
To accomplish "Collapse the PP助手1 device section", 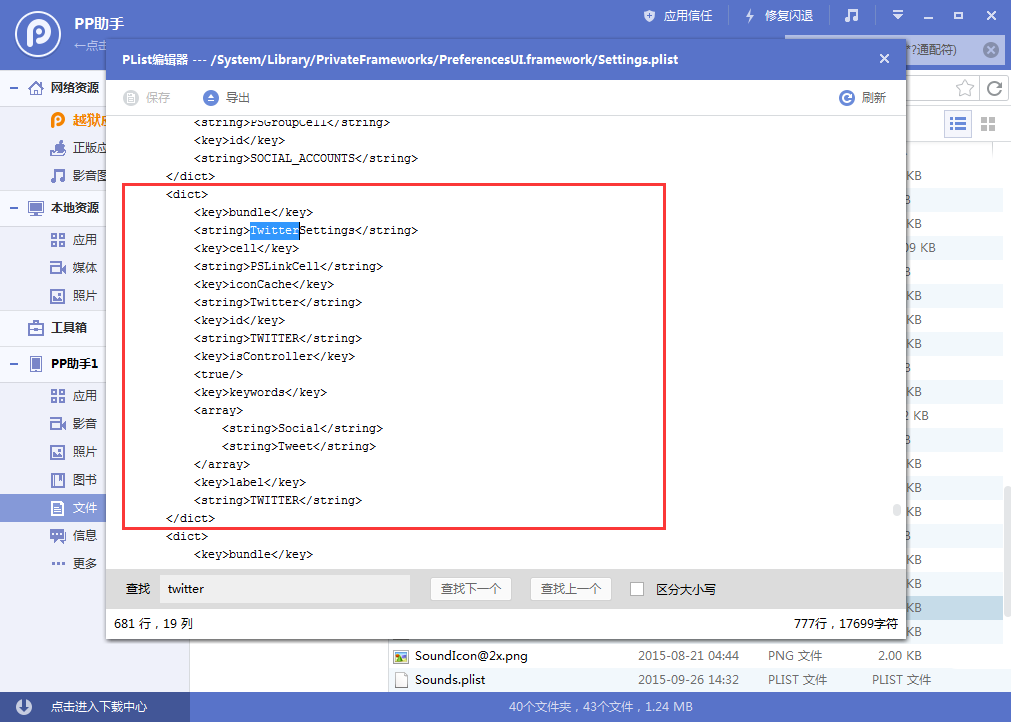I will click(x=14, y=364).
